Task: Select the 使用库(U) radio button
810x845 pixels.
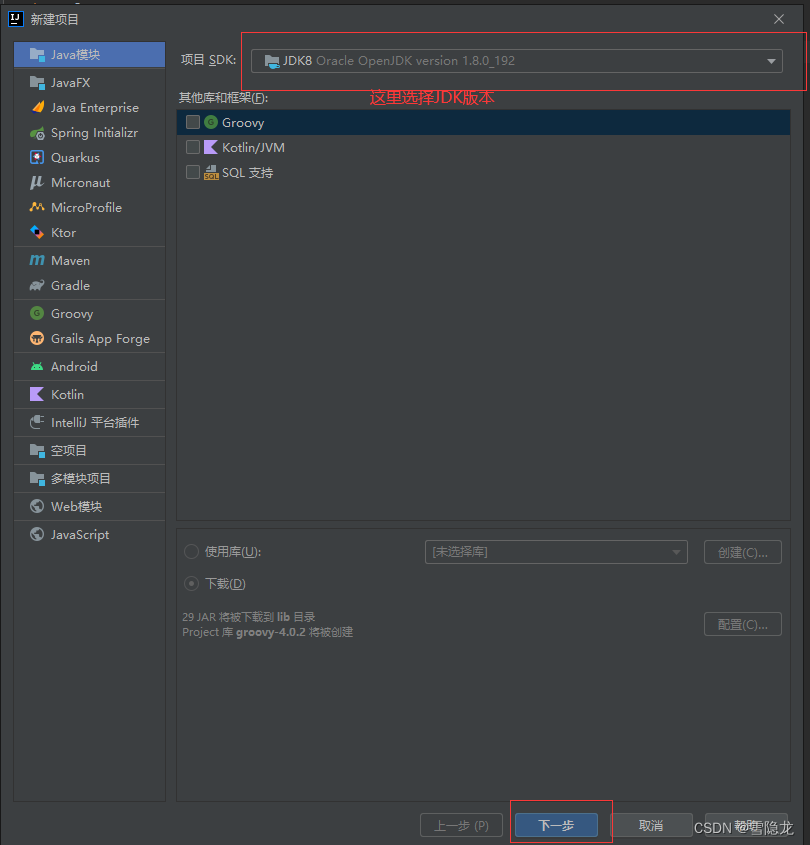Action: 191,551
